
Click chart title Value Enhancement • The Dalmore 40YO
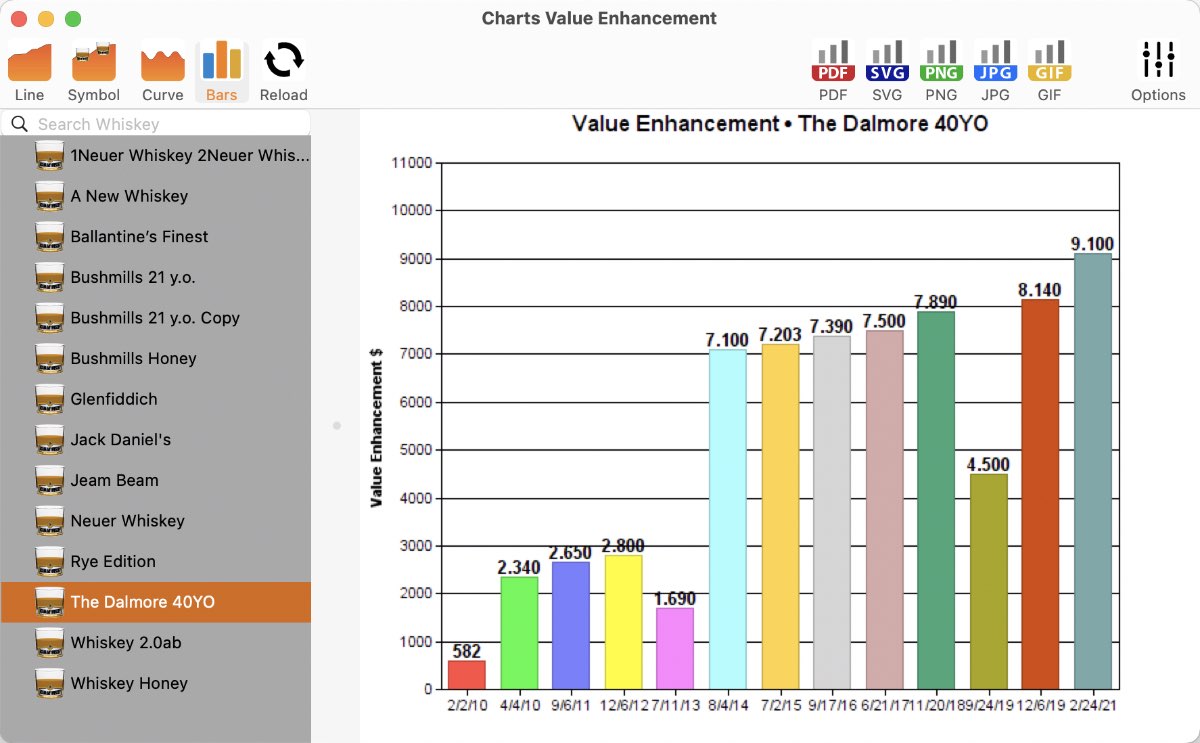[x=780, y=124]
